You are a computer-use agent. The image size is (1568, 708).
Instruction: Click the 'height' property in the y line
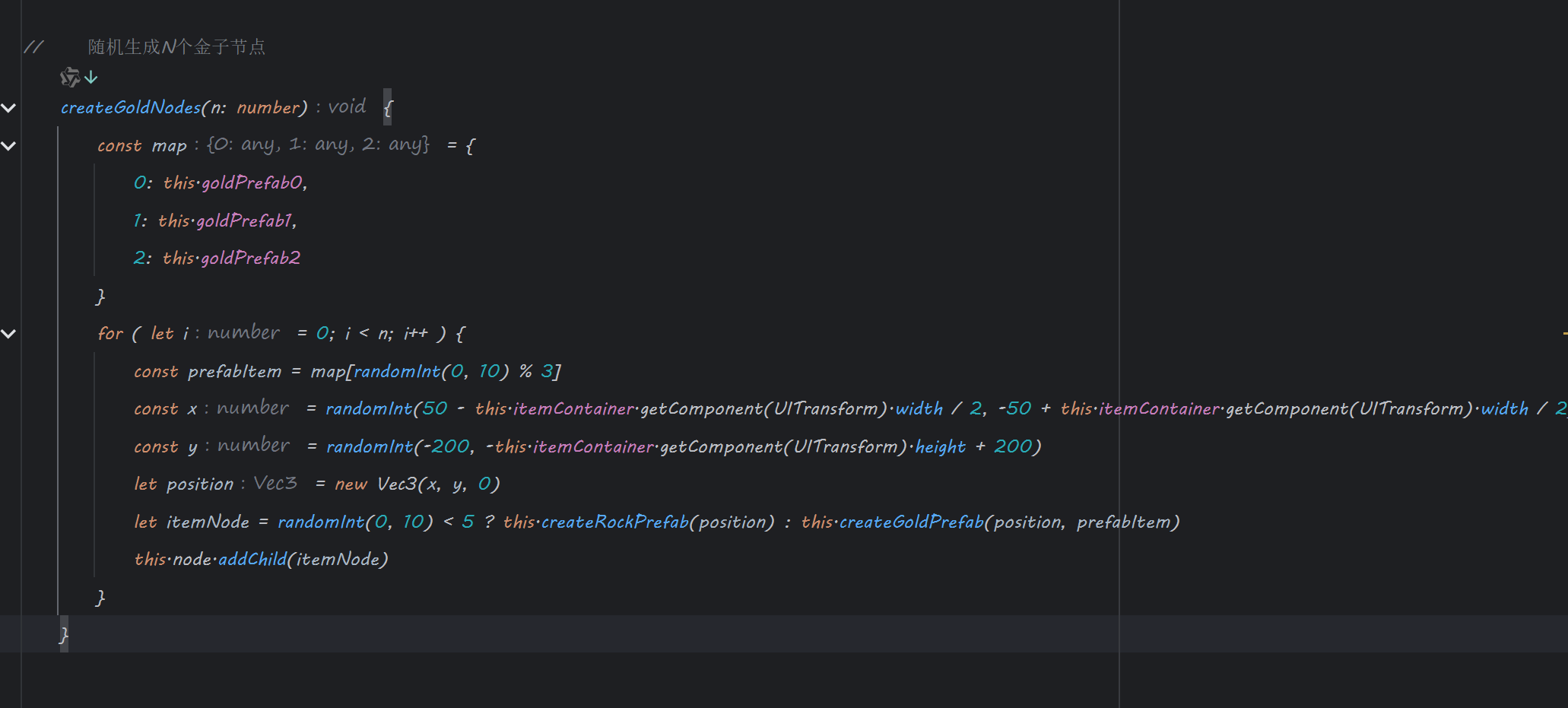coord(941,447)
